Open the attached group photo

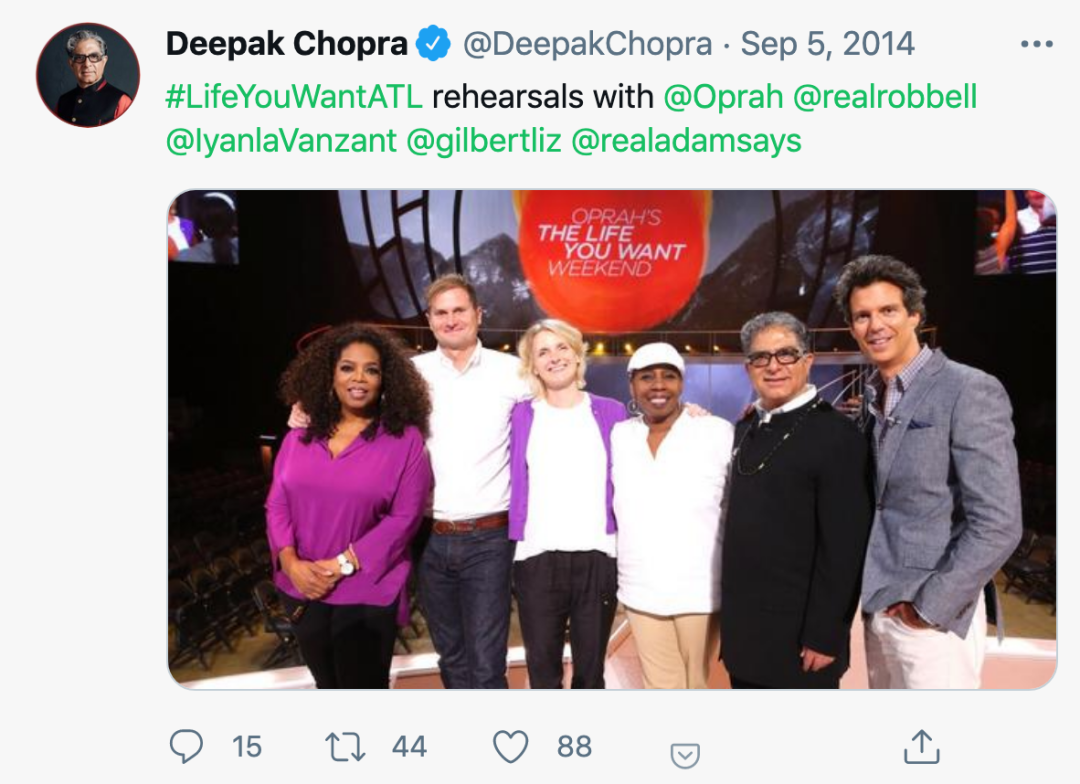(611, 439)
